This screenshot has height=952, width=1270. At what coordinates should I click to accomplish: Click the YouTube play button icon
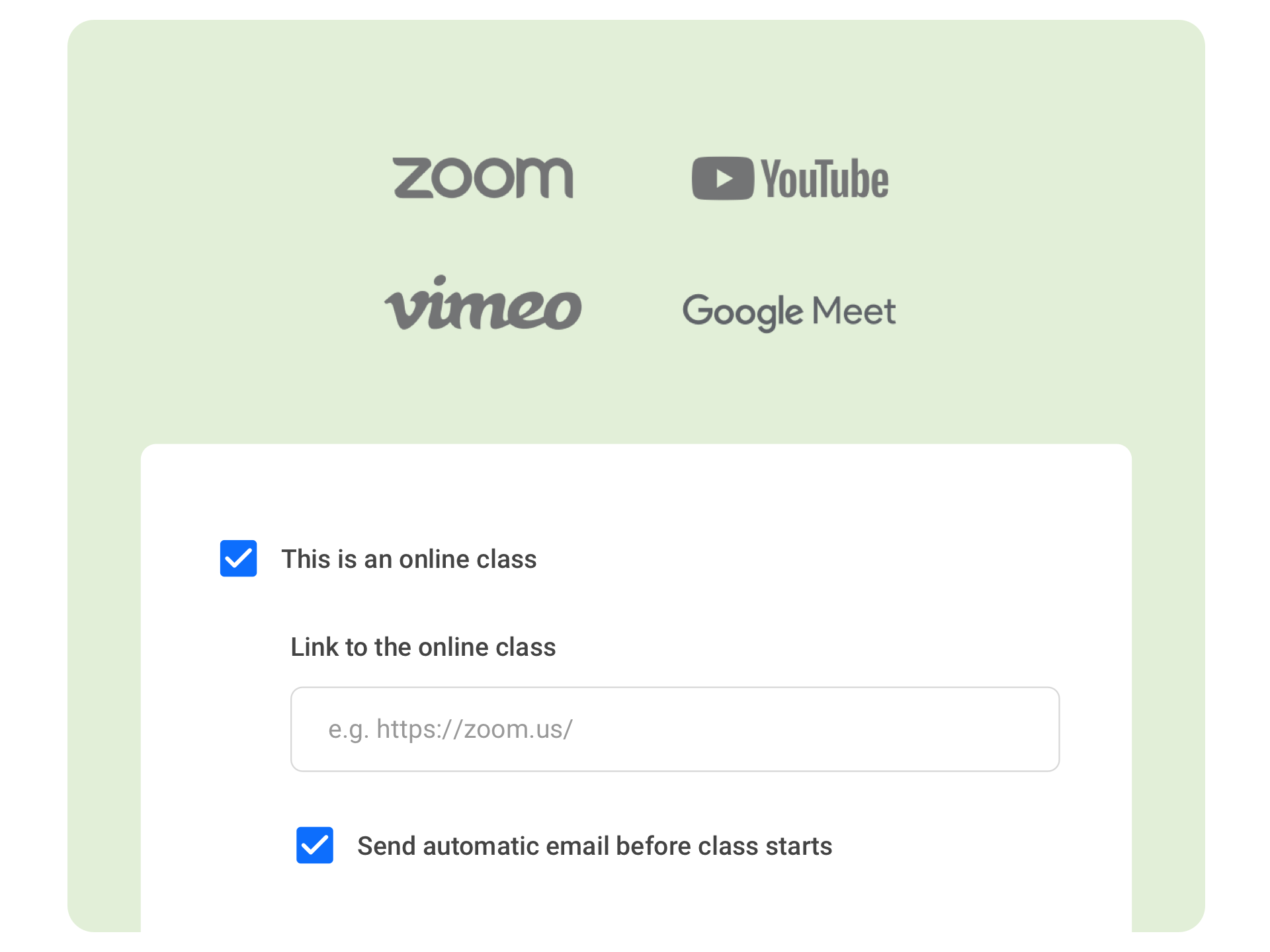pyautogui.click(x=722, y=178)
